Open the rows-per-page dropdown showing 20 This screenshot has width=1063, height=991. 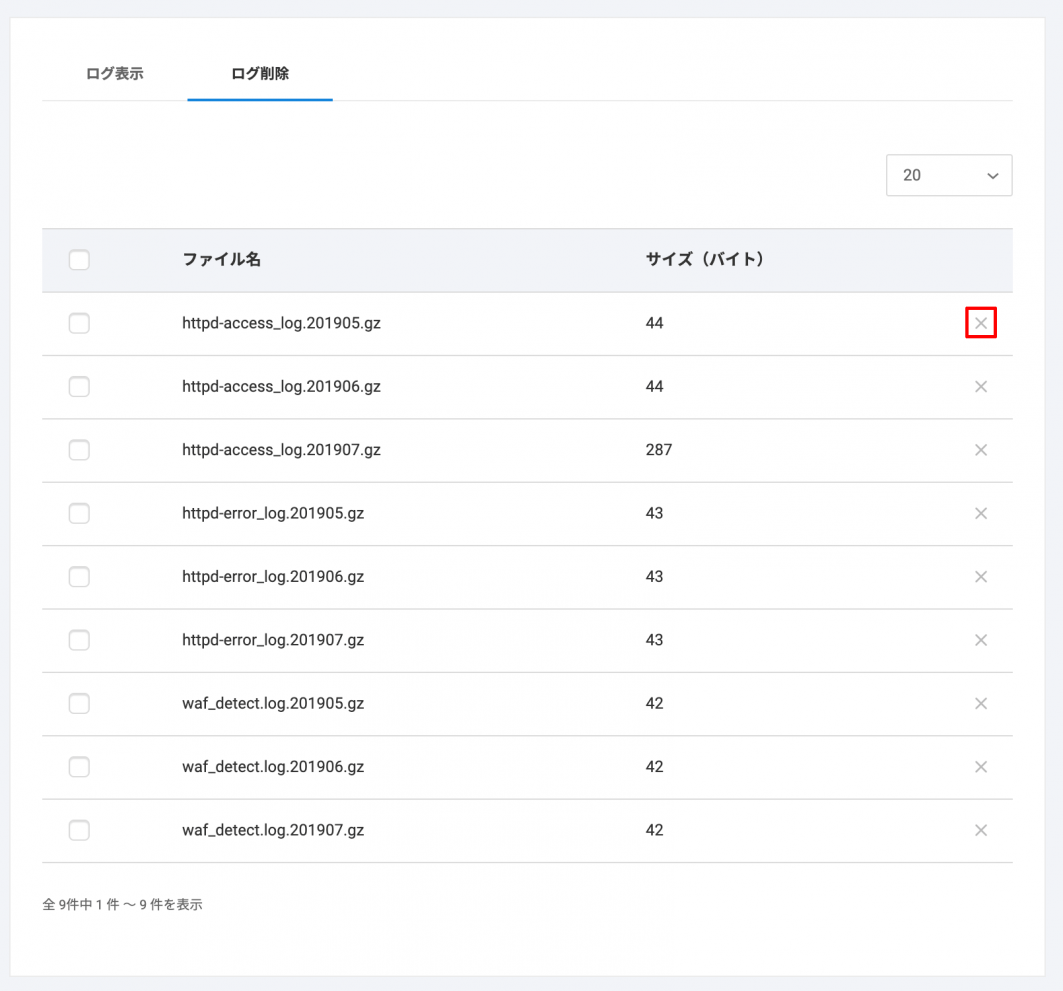[948, 175]
